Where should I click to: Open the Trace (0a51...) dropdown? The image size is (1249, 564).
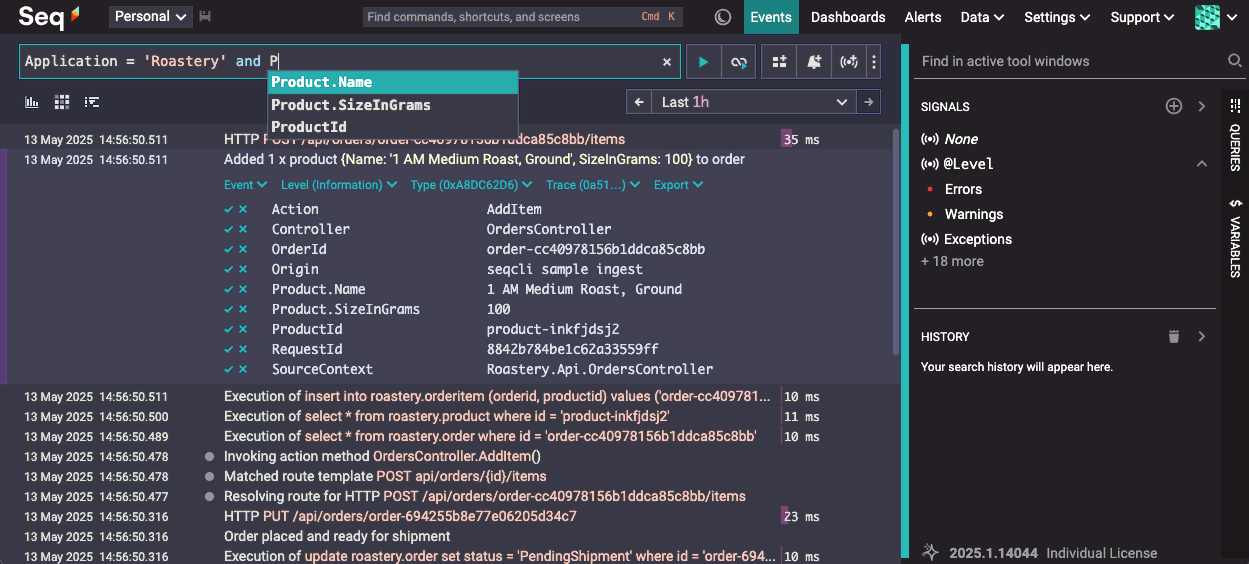594,185
